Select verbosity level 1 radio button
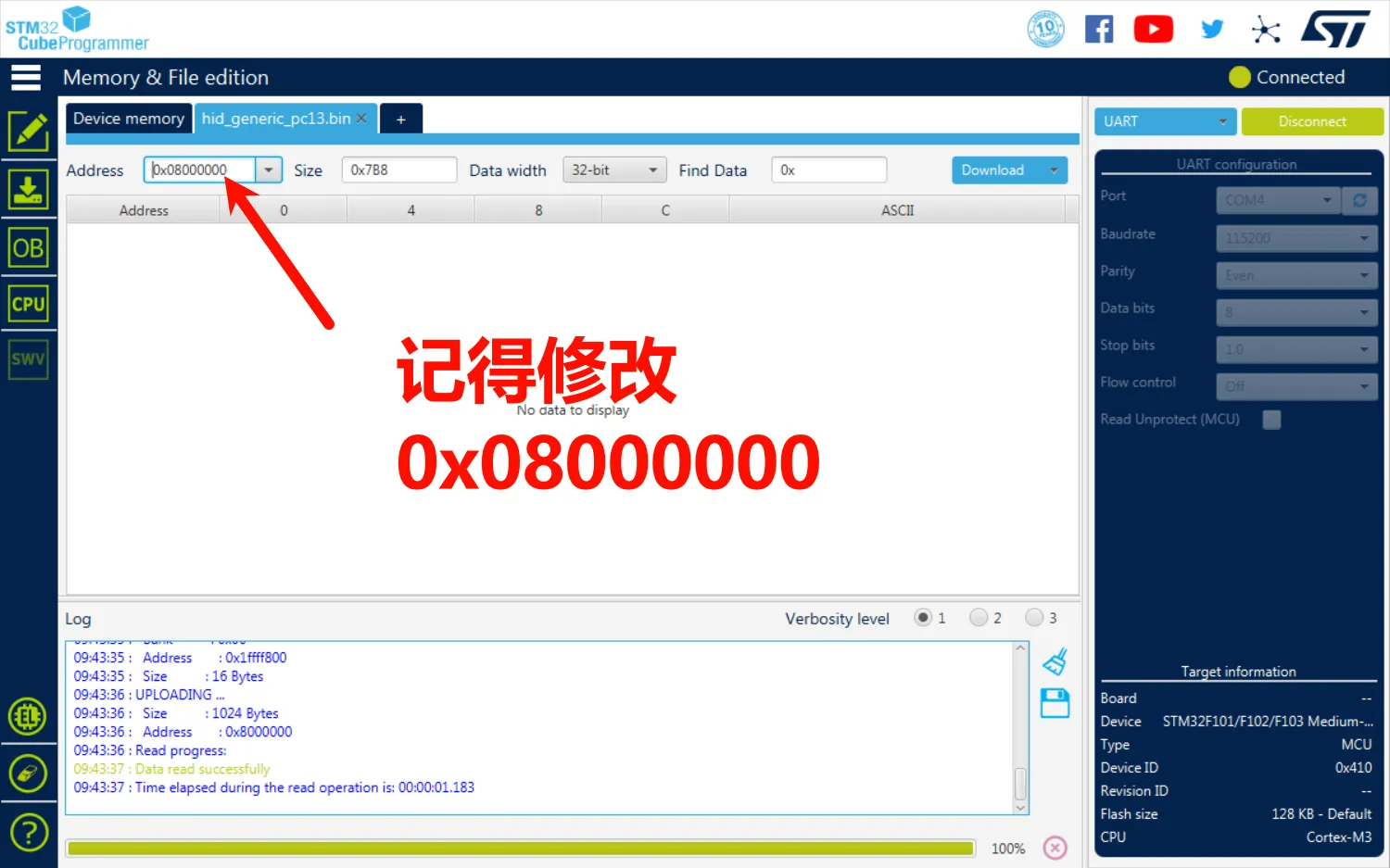The image size is (1390, 868). [x=923, y=618]
